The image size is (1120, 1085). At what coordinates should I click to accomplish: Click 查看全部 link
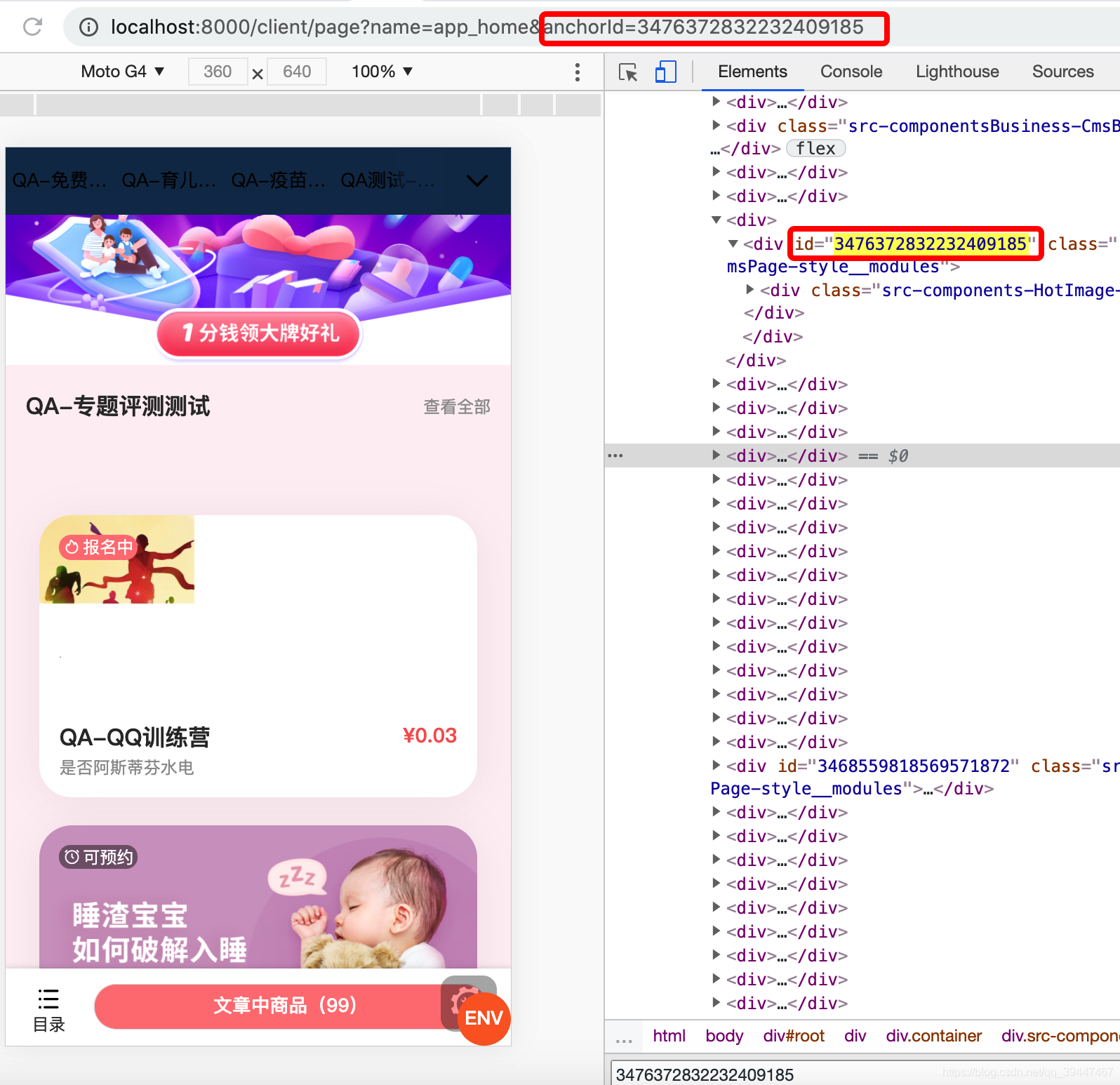457,406
